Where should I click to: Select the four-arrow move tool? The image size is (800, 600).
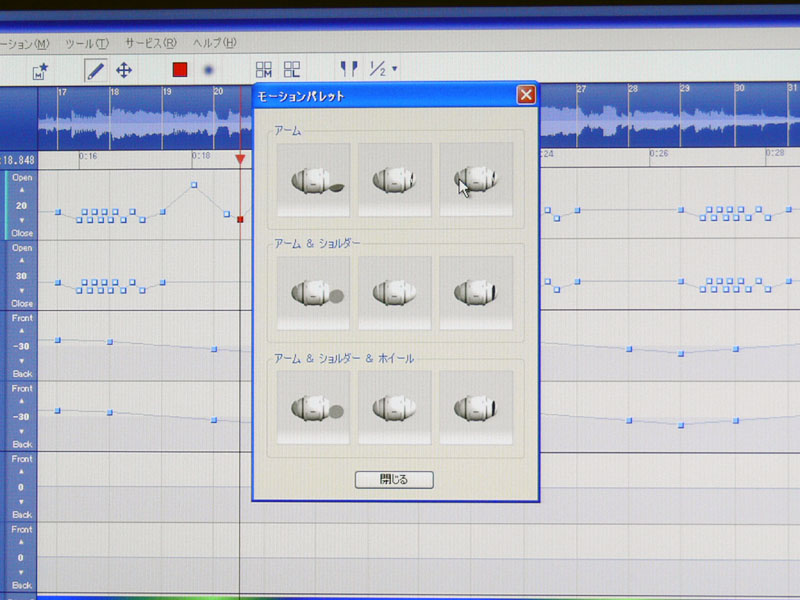(x=124, y=70)
